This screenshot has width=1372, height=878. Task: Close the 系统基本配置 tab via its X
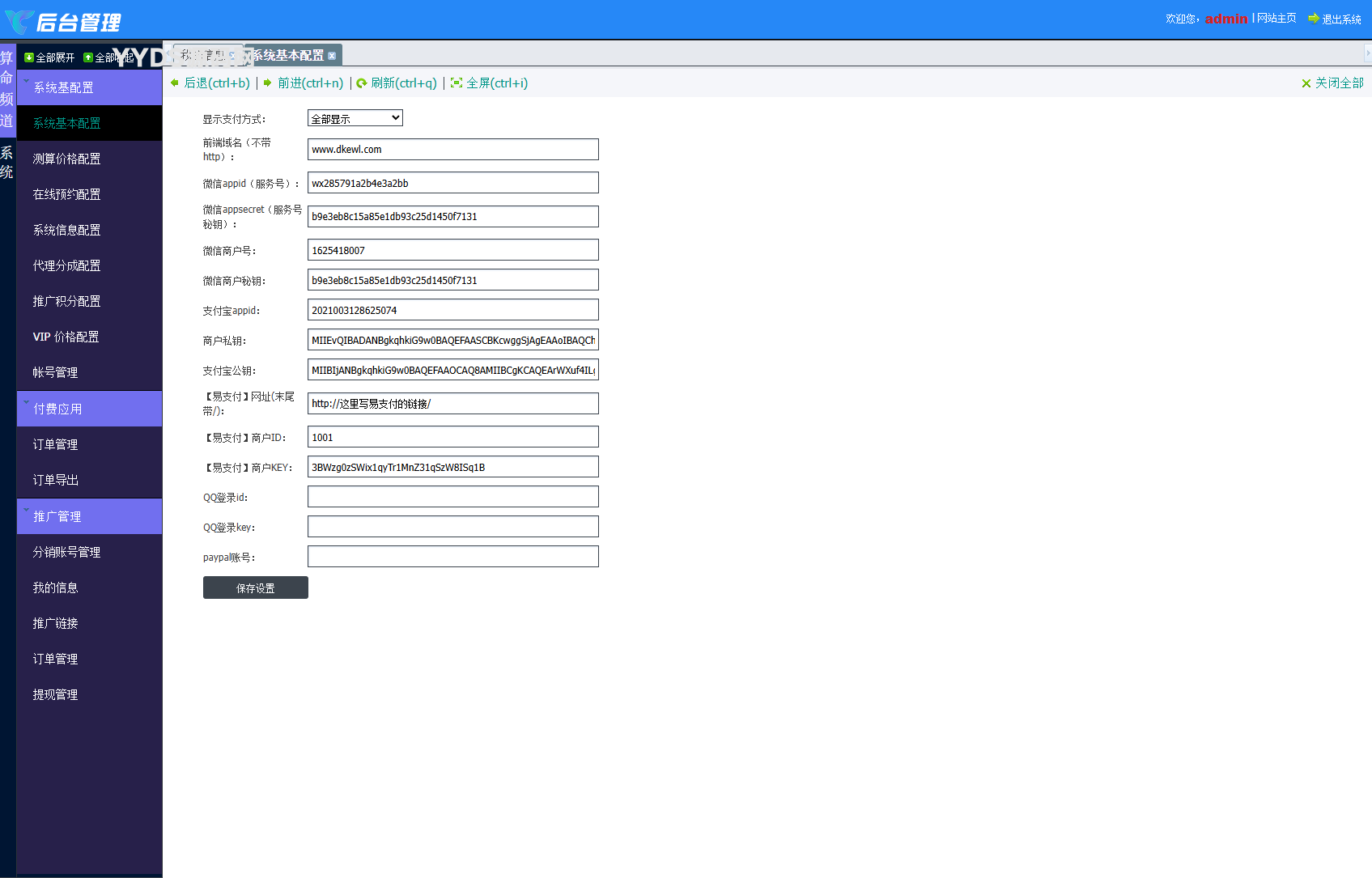click(x=332, y=56)
